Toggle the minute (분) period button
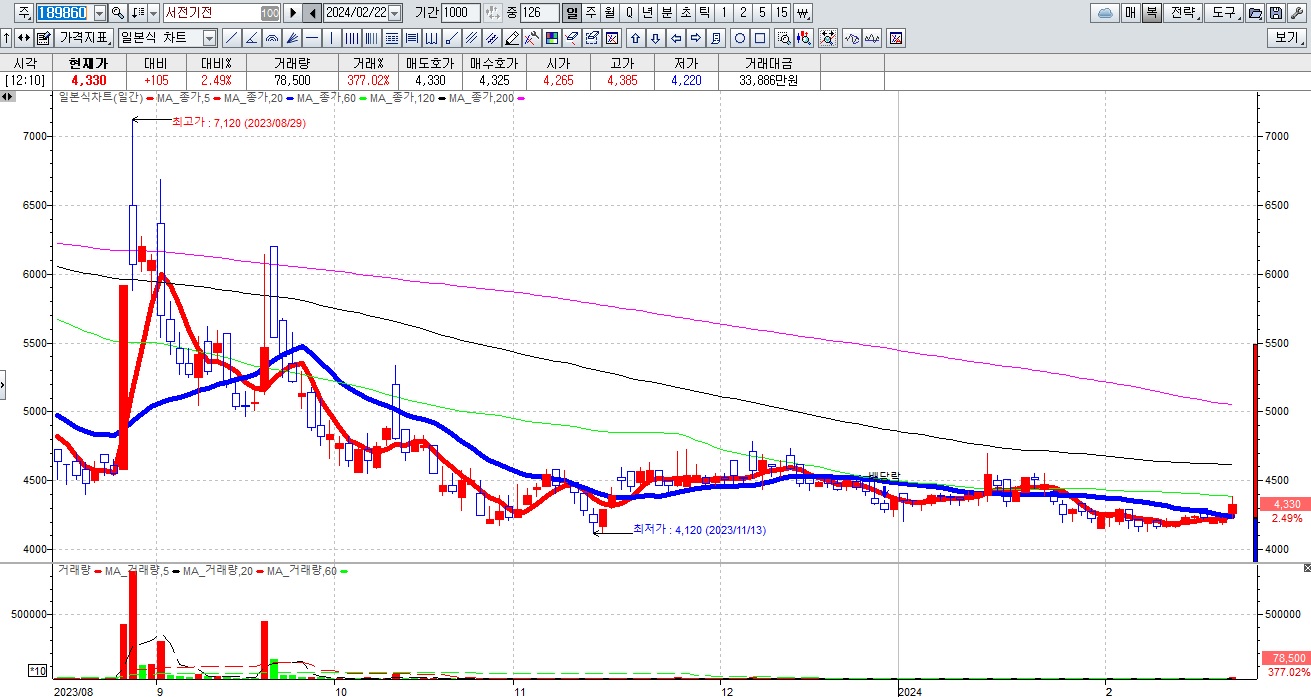 coord(666,13)
